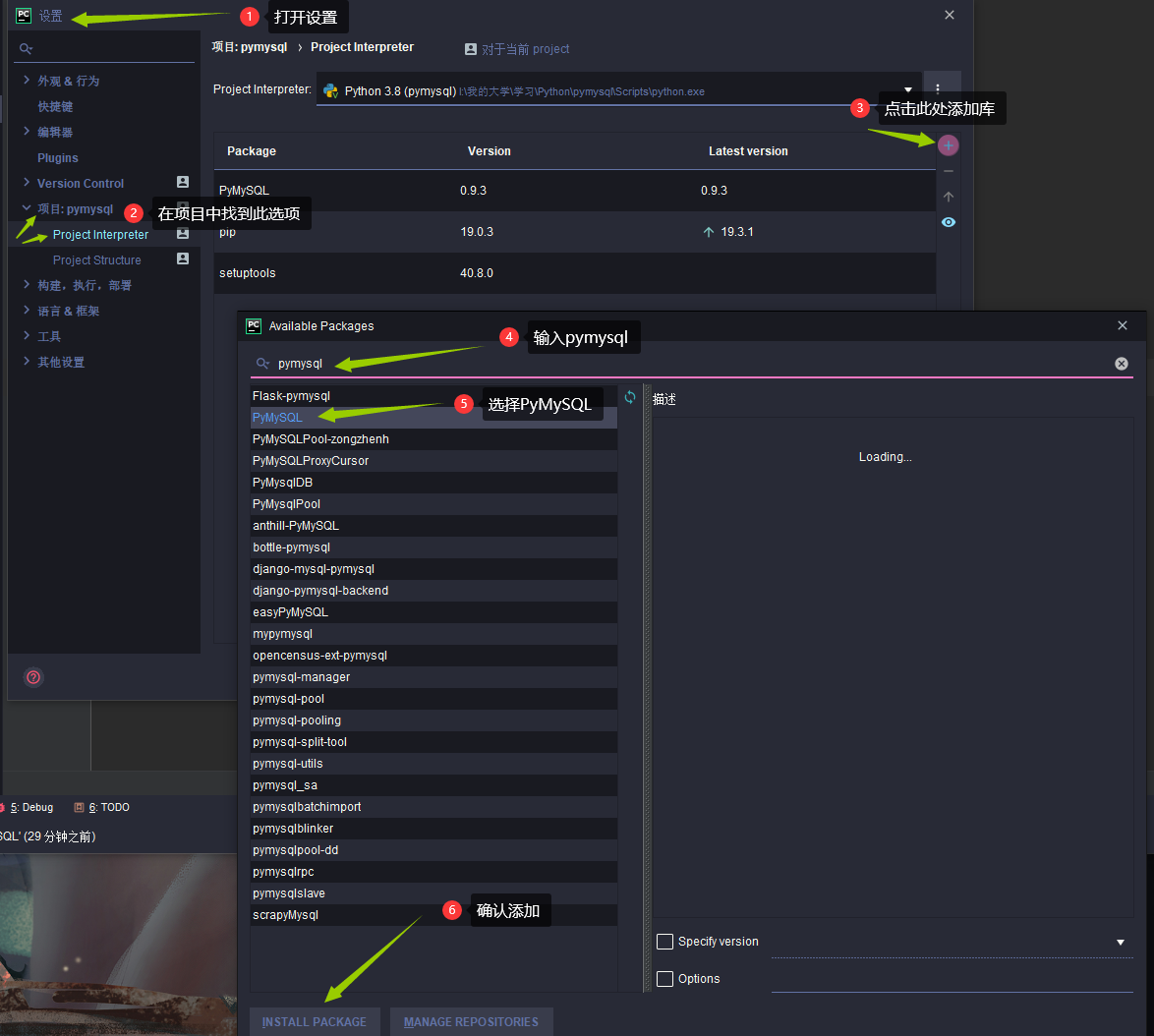
Task: Click the INSTALL PACKAGE button
Action: pyautogui.click(x=315, y=1021)
